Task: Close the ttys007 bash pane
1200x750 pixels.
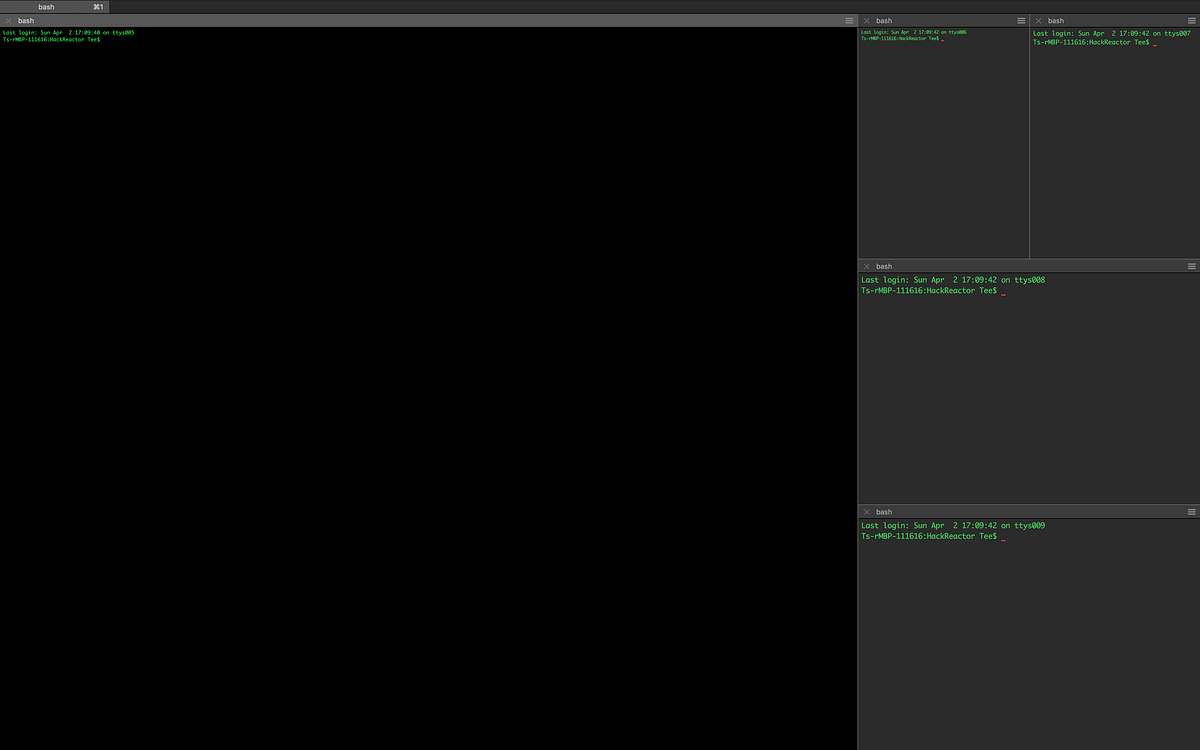Action: click(1036, 20)
